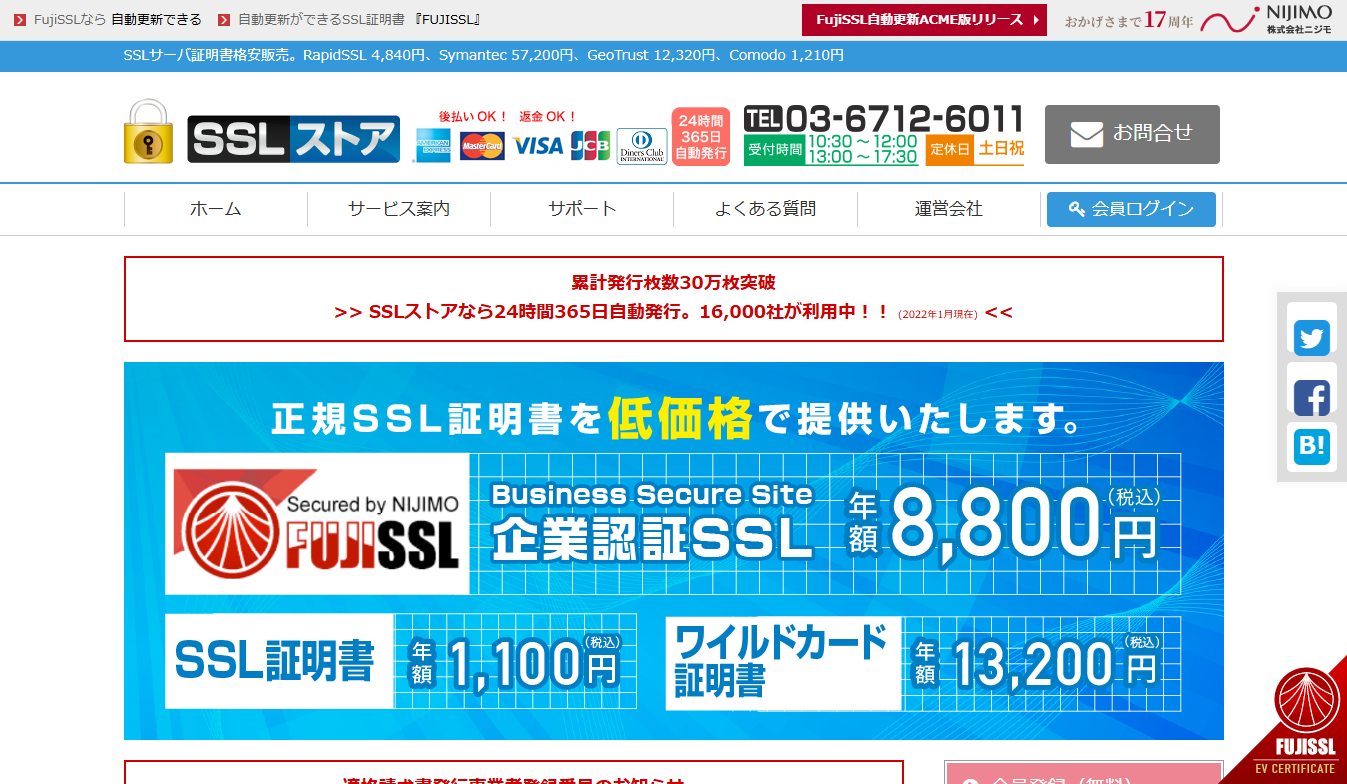Follow the FujiSSLなら自動更新できる link
1347x784 pixels.
point(117,20)
